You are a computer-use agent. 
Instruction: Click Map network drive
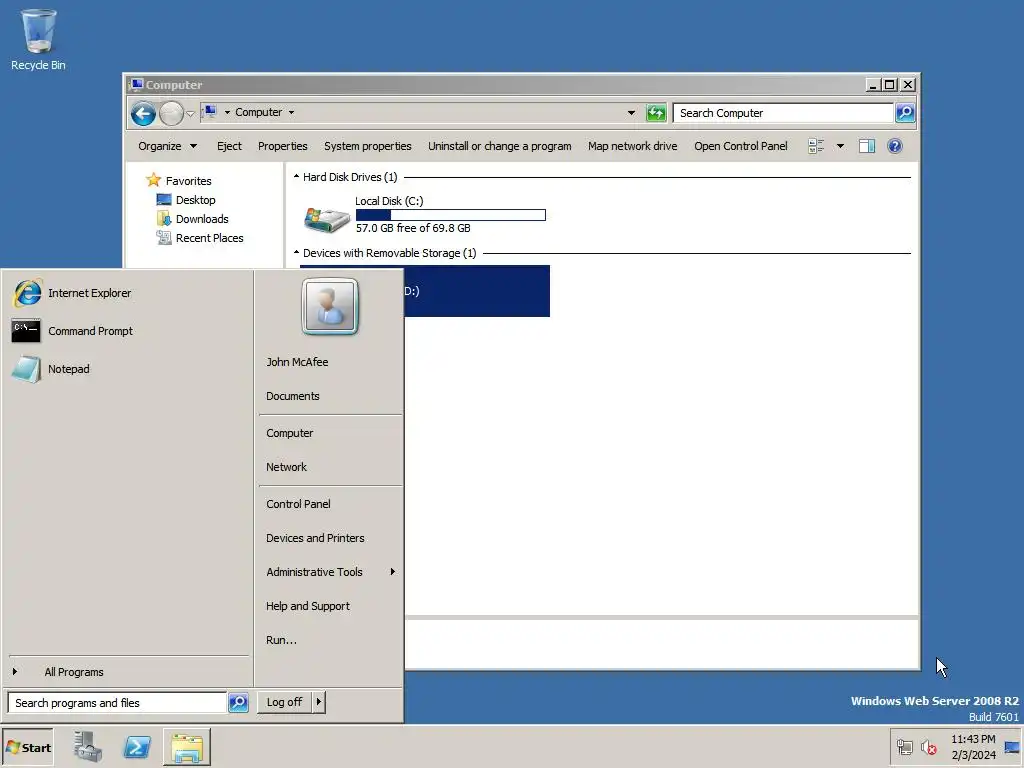pos(632,146)
